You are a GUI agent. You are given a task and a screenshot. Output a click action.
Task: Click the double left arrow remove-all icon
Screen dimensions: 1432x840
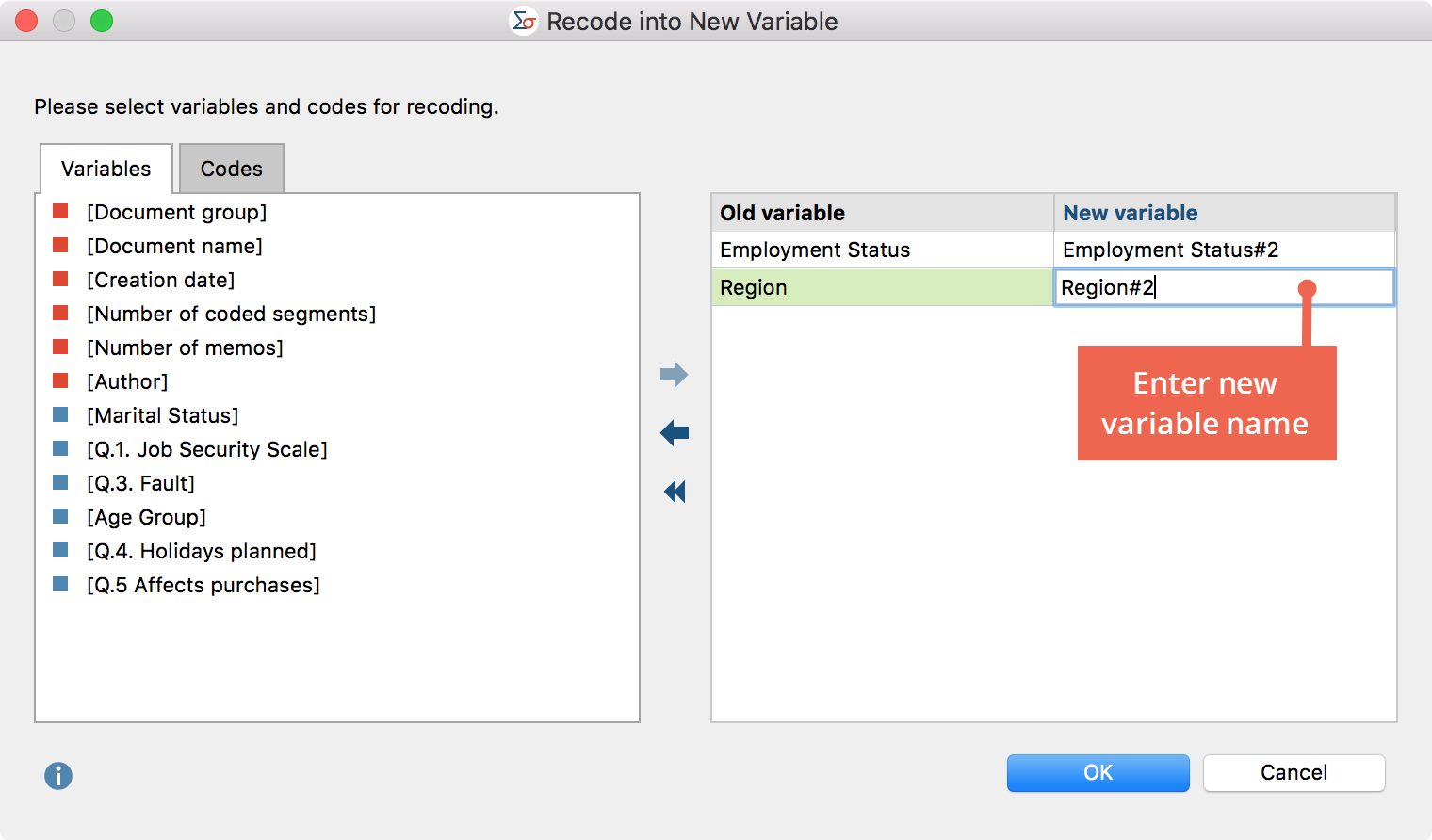tap(675, 492)
